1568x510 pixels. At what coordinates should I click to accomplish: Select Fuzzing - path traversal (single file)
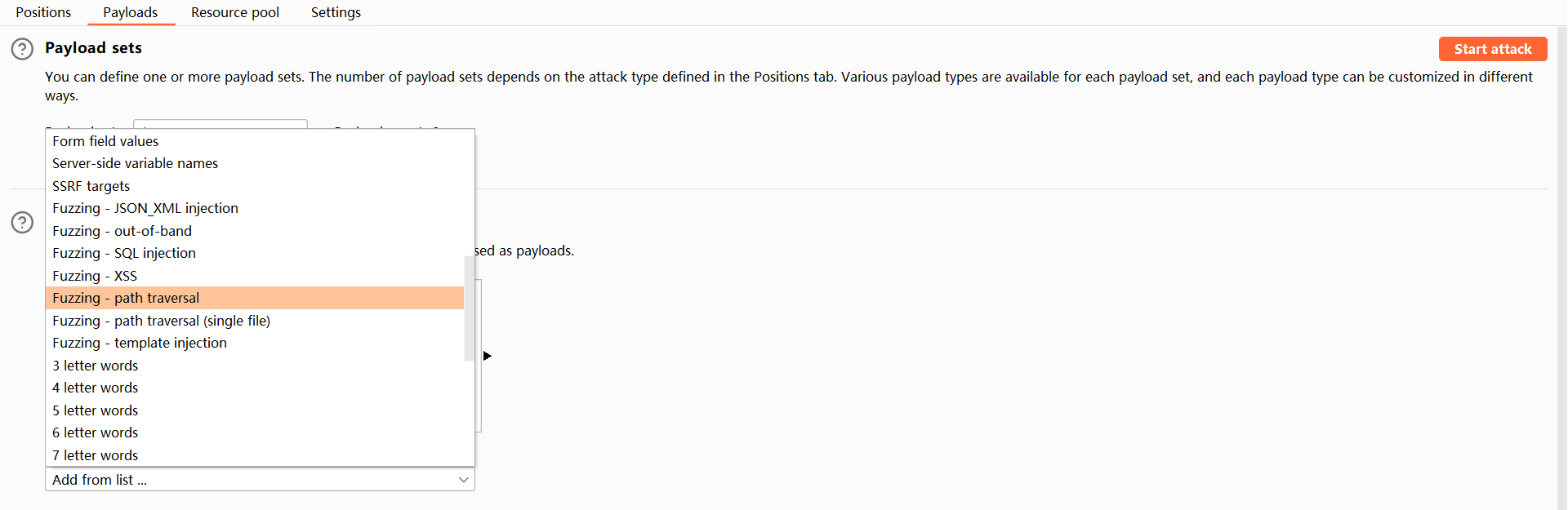coord(161,321)
